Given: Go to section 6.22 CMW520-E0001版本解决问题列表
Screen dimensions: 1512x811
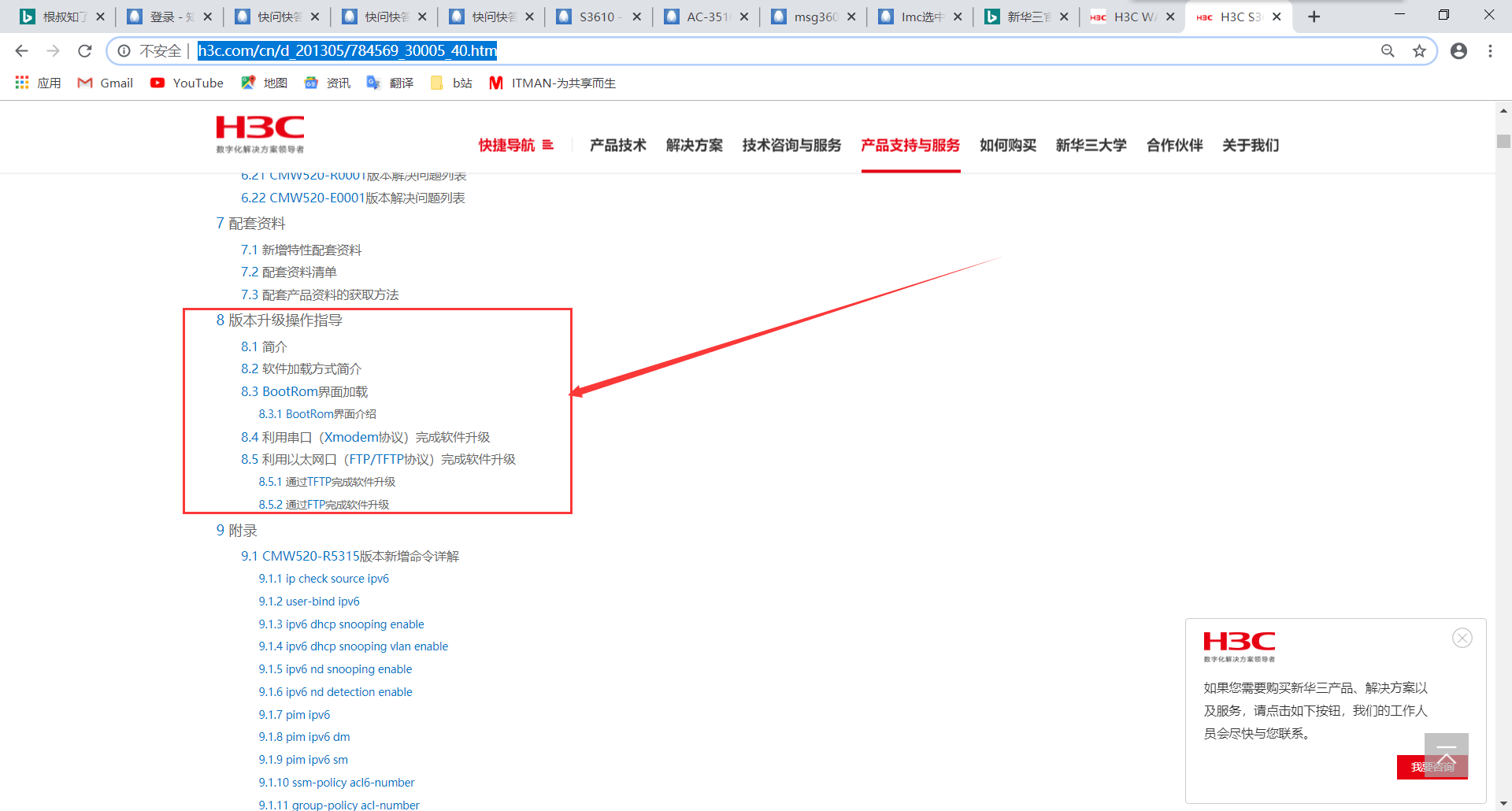Looking at the screenshot, I should pyautogui.click(x=353, y=198).
